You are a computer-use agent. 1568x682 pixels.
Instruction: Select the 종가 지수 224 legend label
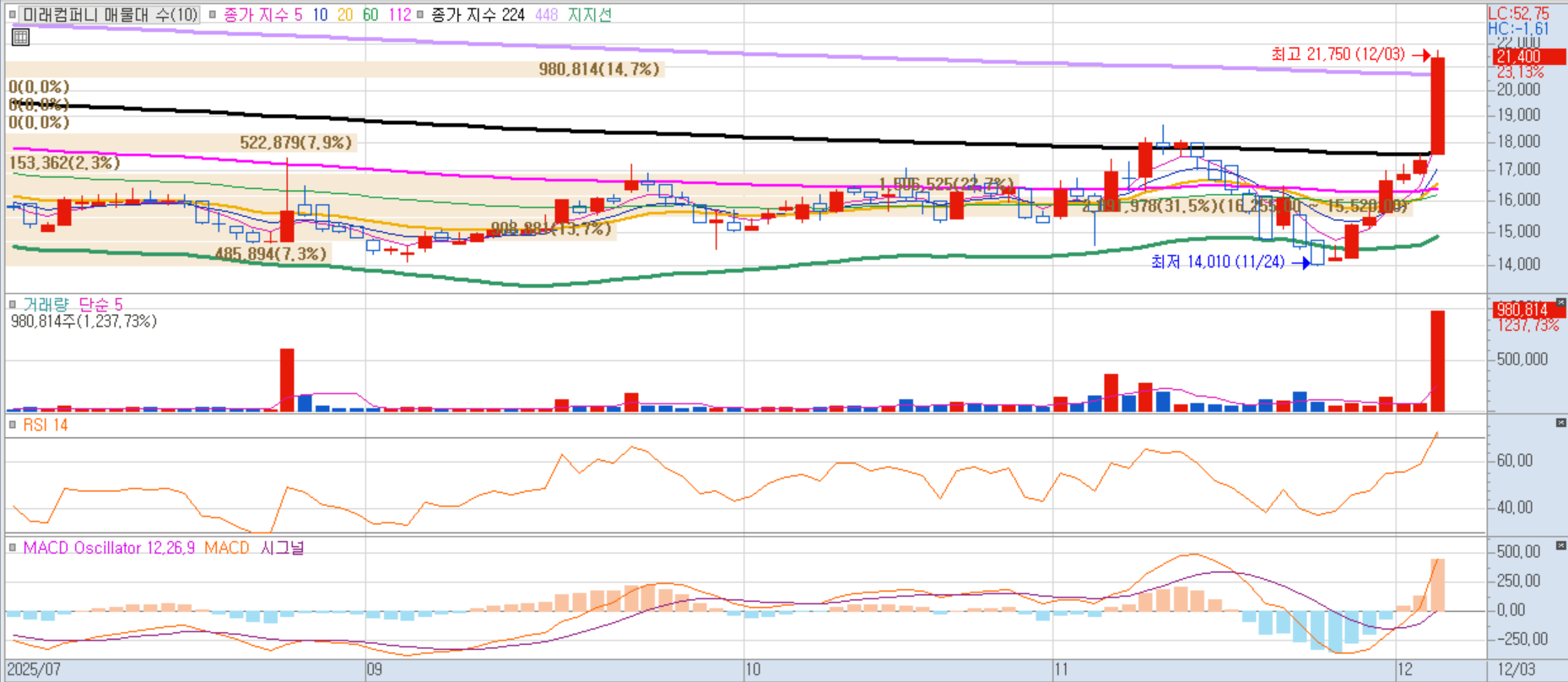pos(478,14)
